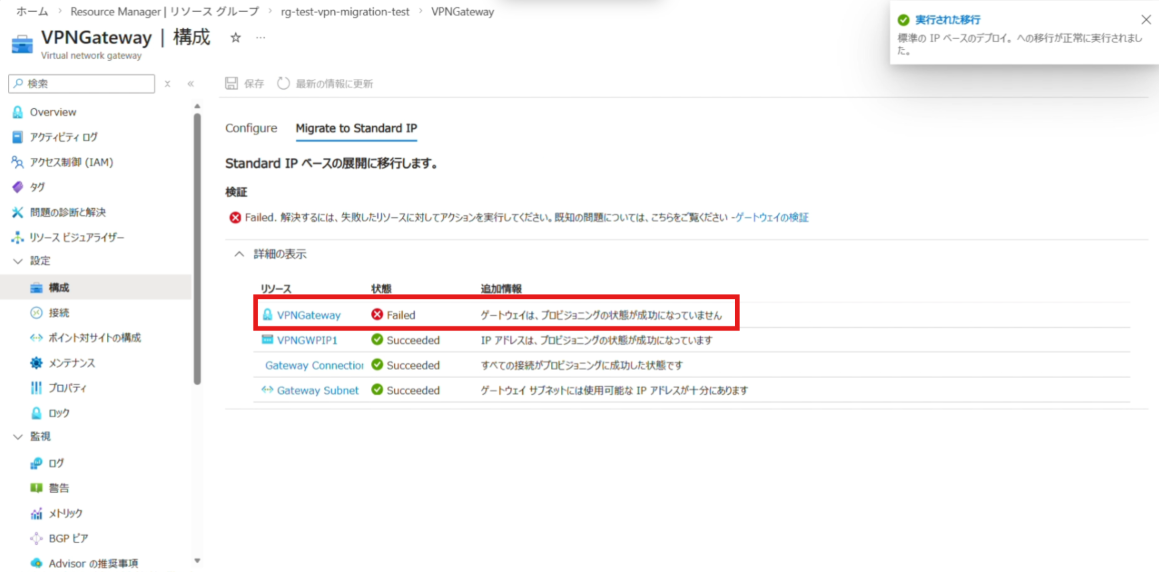Select the Migrate to Standard IP tab
1159x572 pixels.
click(x=356, y=129)
